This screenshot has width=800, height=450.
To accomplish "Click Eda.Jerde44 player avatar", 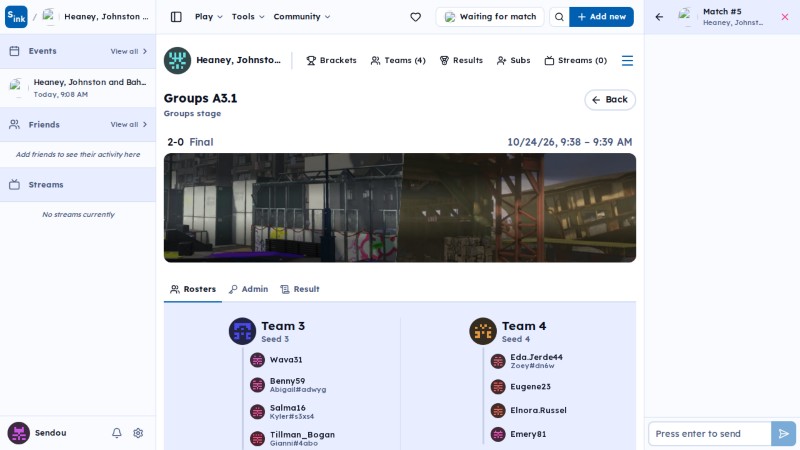I will click(x=498, y=361).
